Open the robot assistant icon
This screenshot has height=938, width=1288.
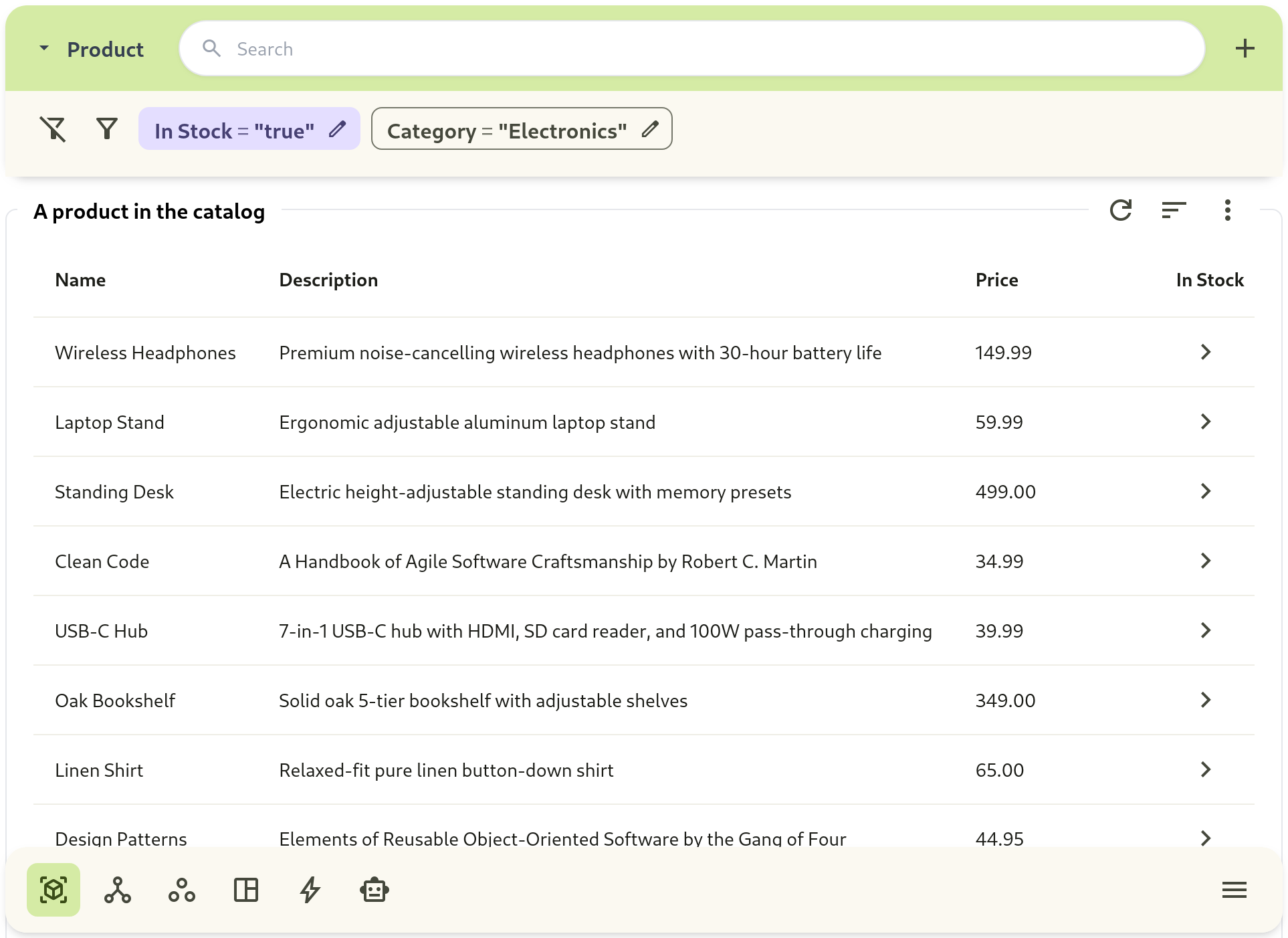374,890
